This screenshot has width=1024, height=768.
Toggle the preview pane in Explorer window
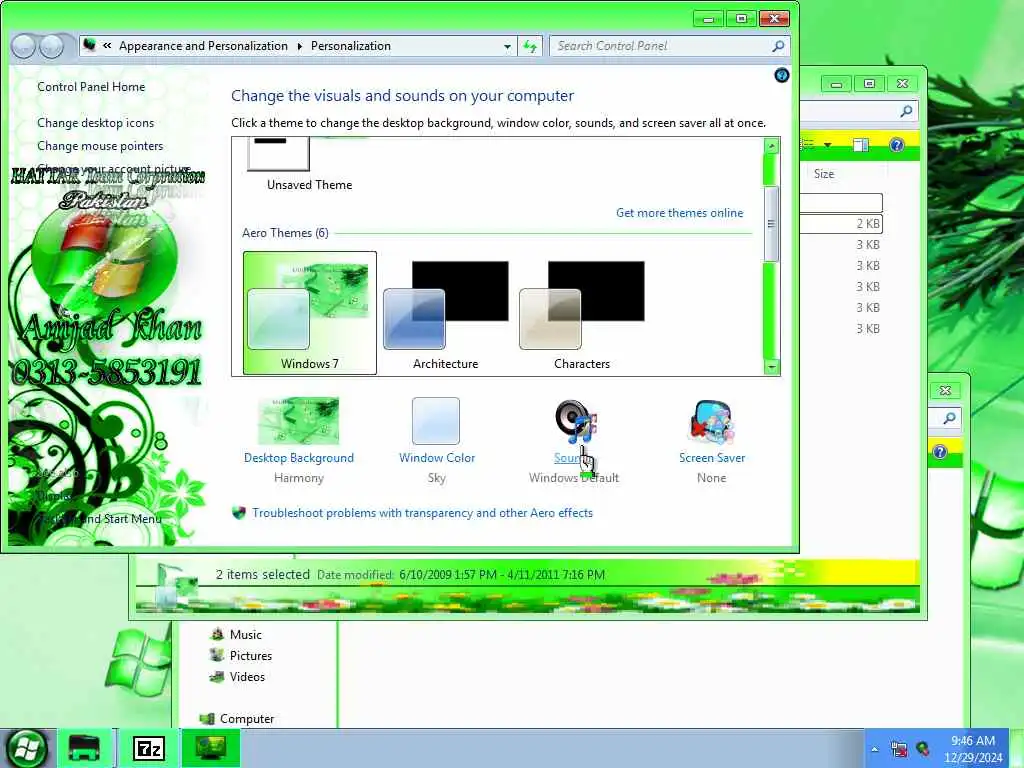[x=861, y=144]
